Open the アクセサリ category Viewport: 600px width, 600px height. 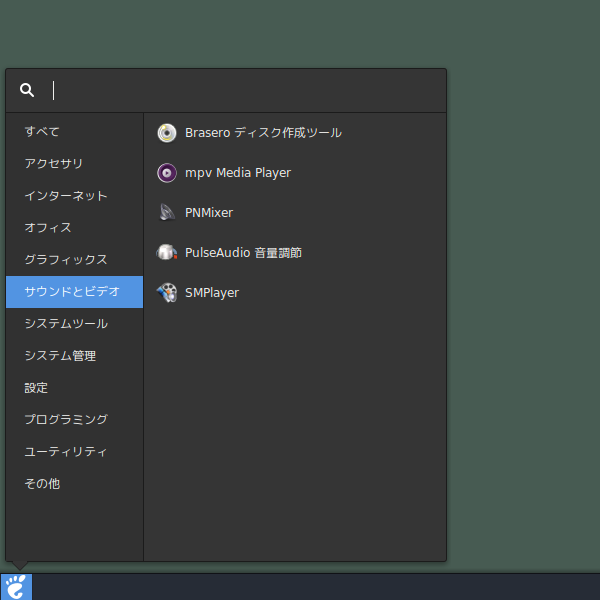[75, 164]
